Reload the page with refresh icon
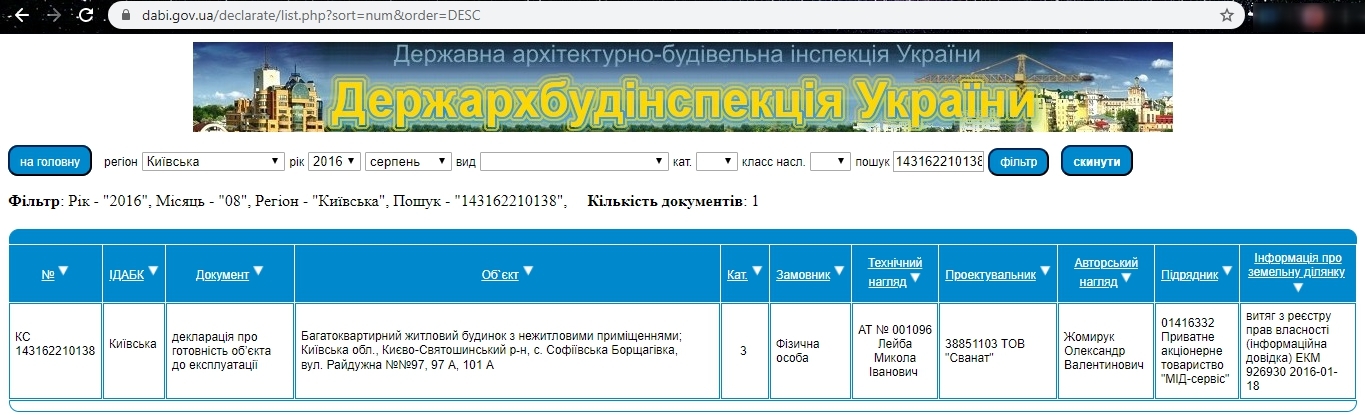Screen dimensions: 1365x415 [86, 16]
